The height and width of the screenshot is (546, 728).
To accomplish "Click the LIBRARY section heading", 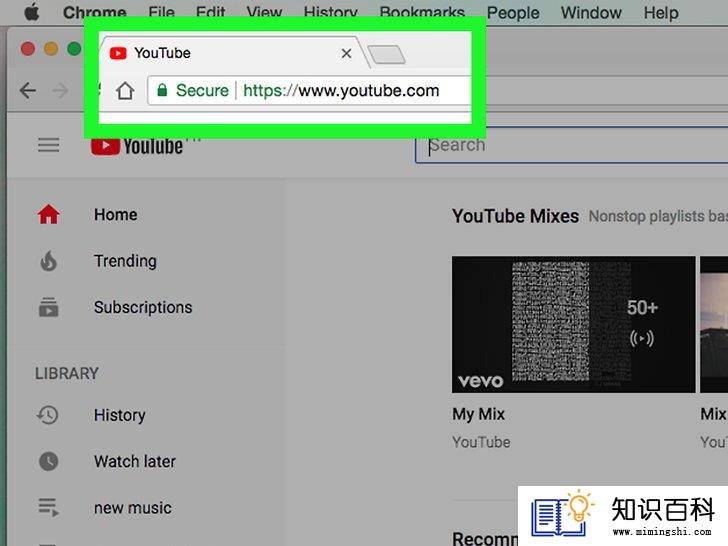I will point(67,373).
